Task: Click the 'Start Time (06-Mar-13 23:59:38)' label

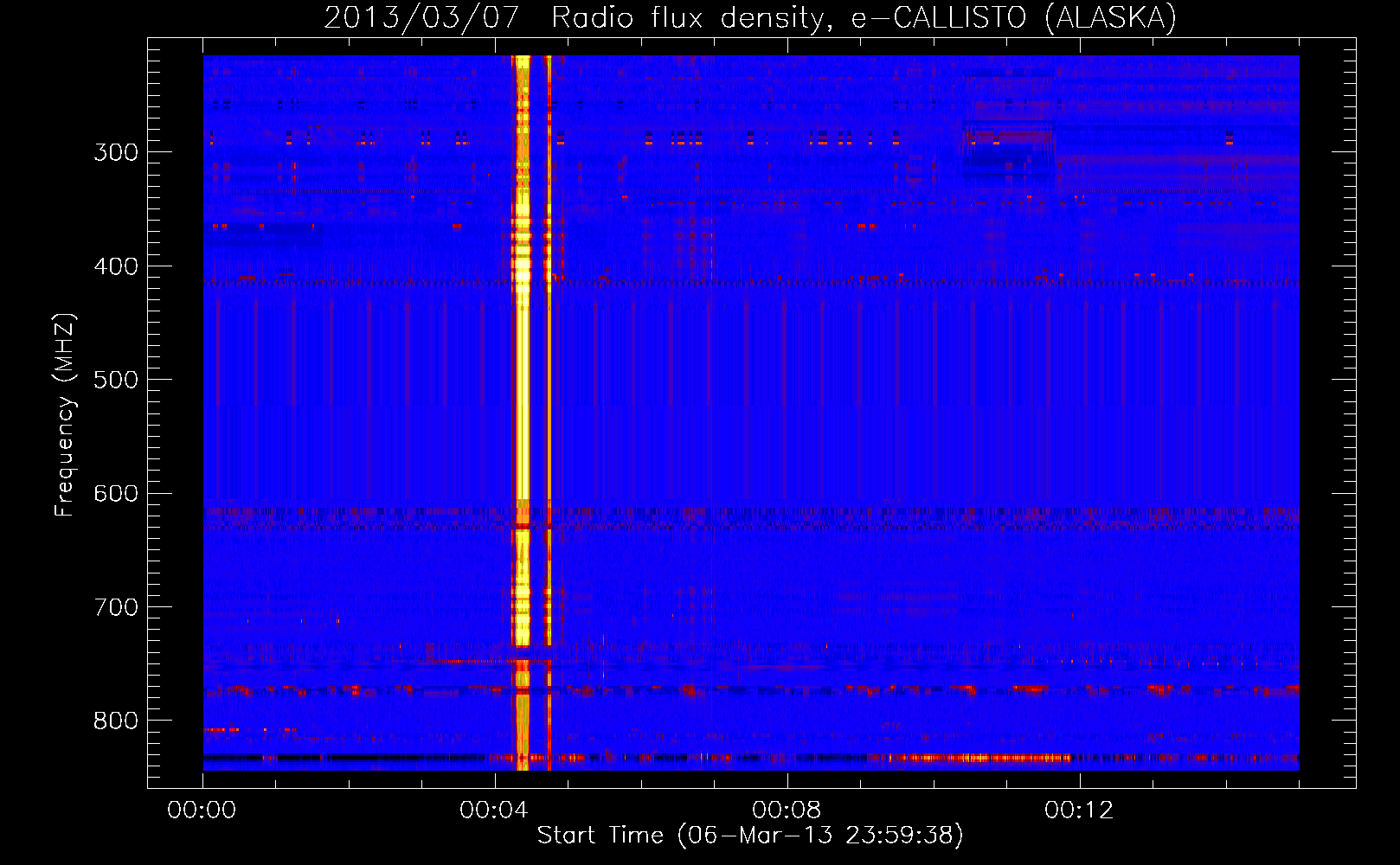Action: click(x=750, y=835)
